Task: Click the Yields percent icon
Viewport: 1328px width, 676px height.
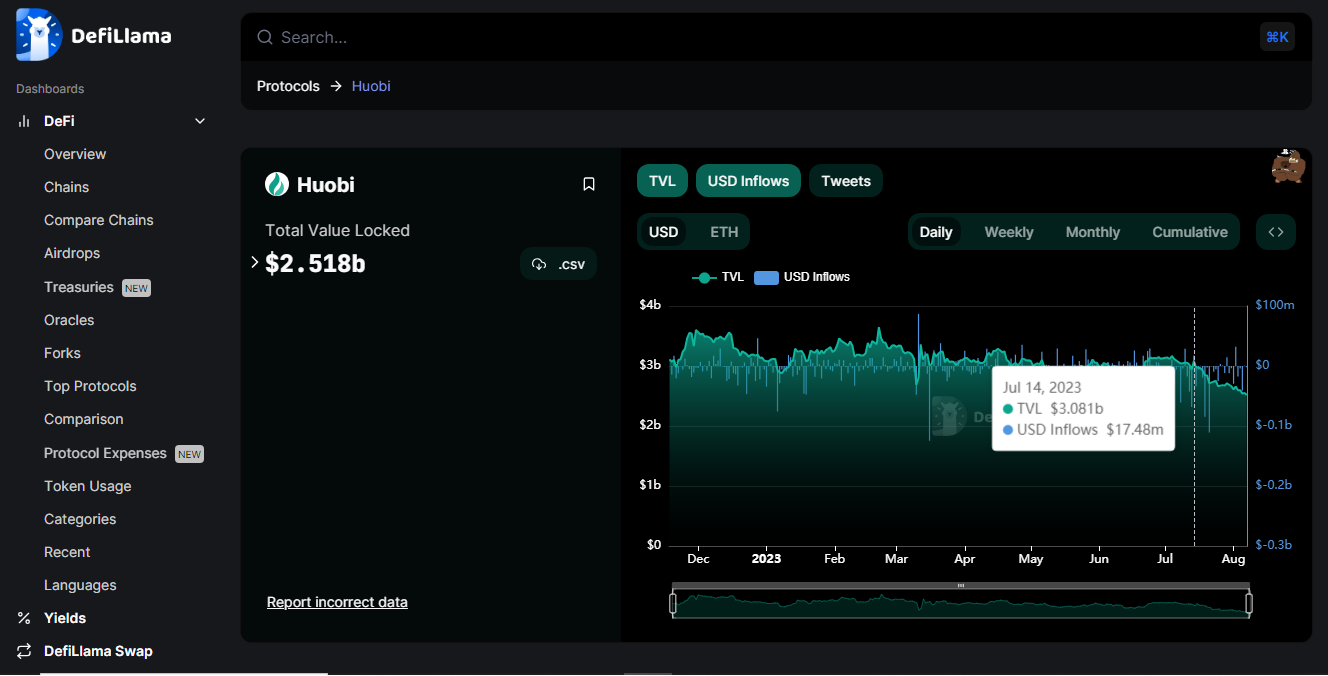Action: coord(24,618)
